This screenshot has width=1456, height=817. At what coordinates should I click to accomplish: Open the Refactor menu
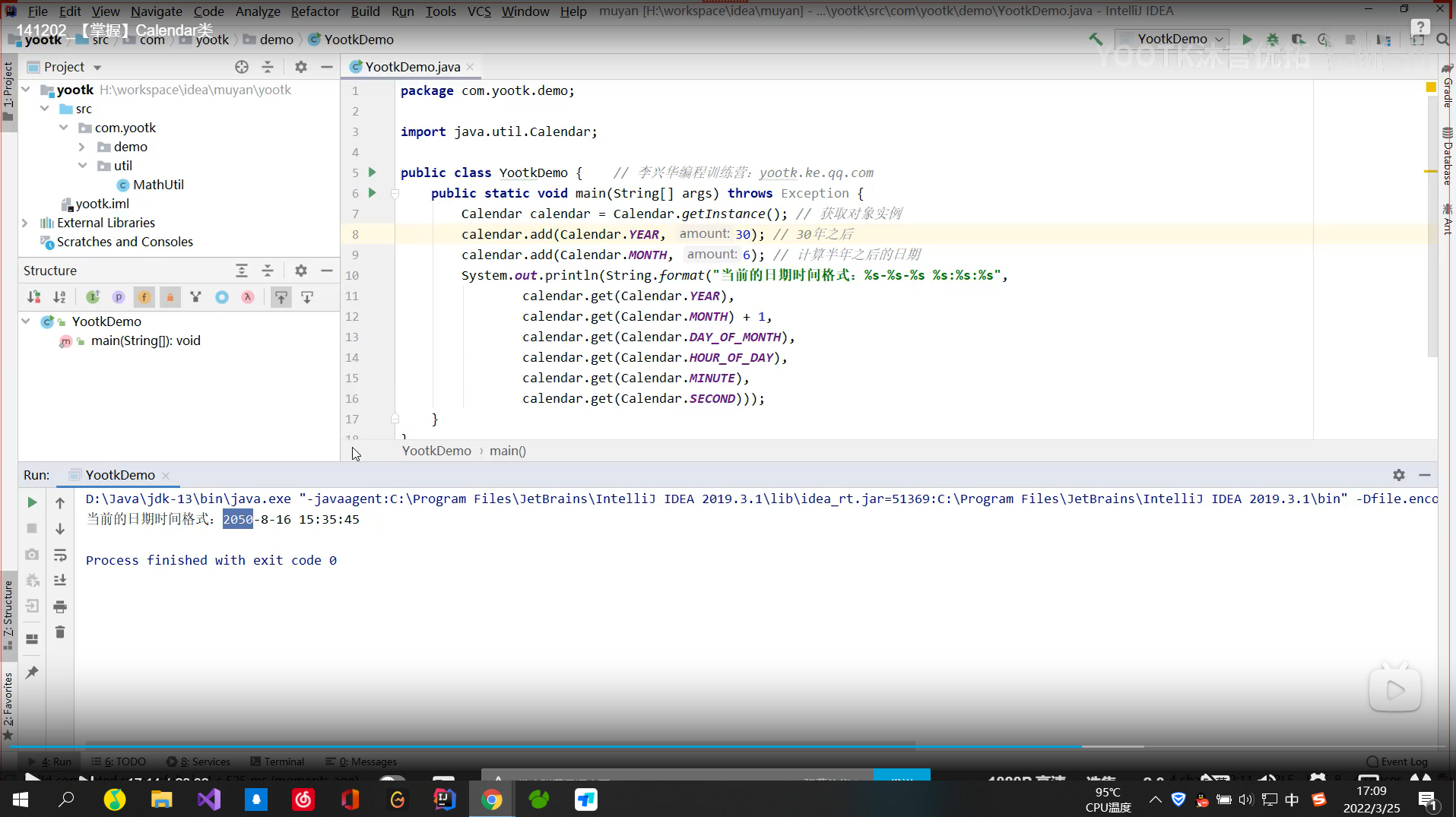pyautogui.click(x=315, y=11)
